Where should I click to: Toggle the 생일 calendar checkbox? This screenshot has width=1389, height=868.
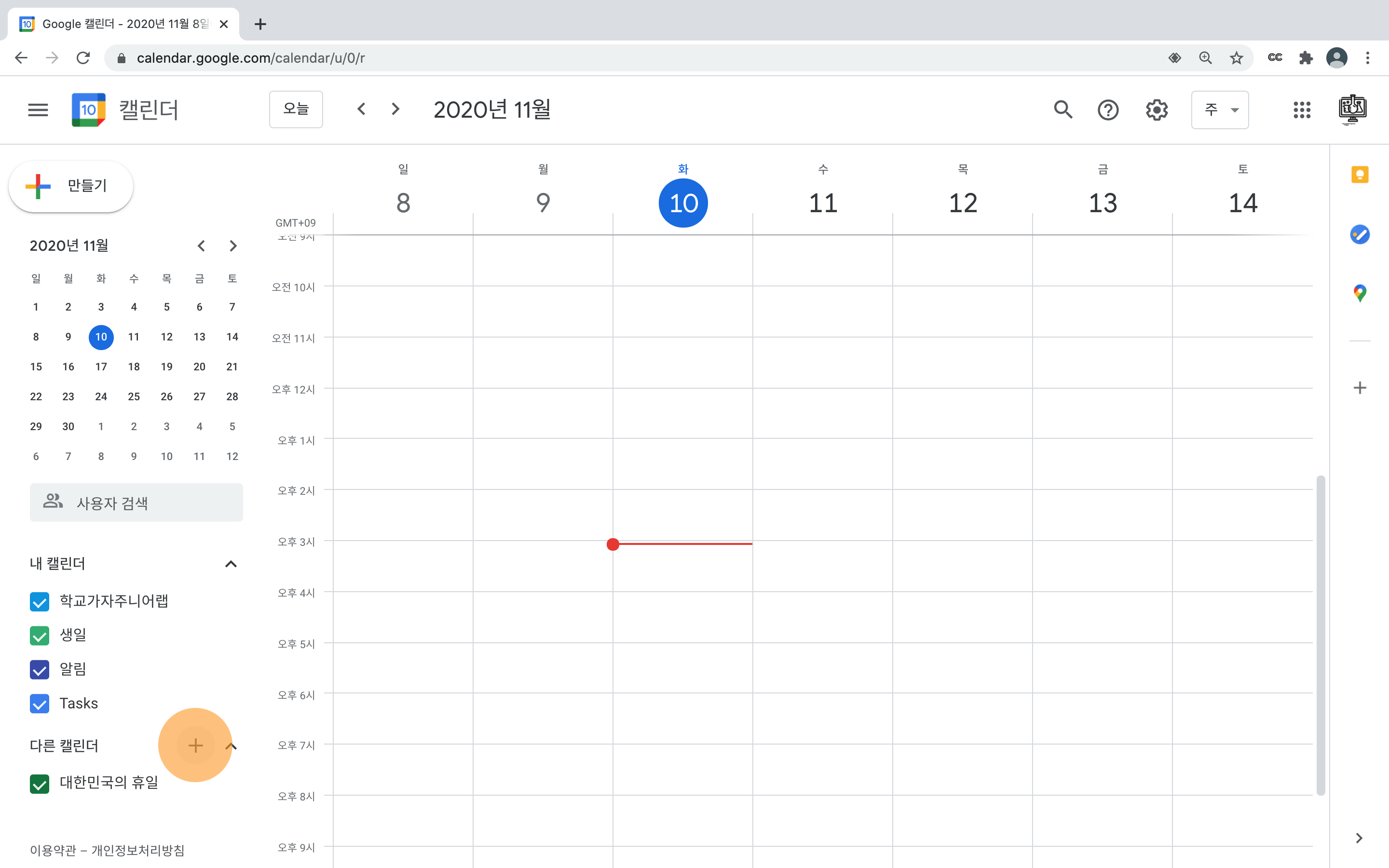(40, 636)
